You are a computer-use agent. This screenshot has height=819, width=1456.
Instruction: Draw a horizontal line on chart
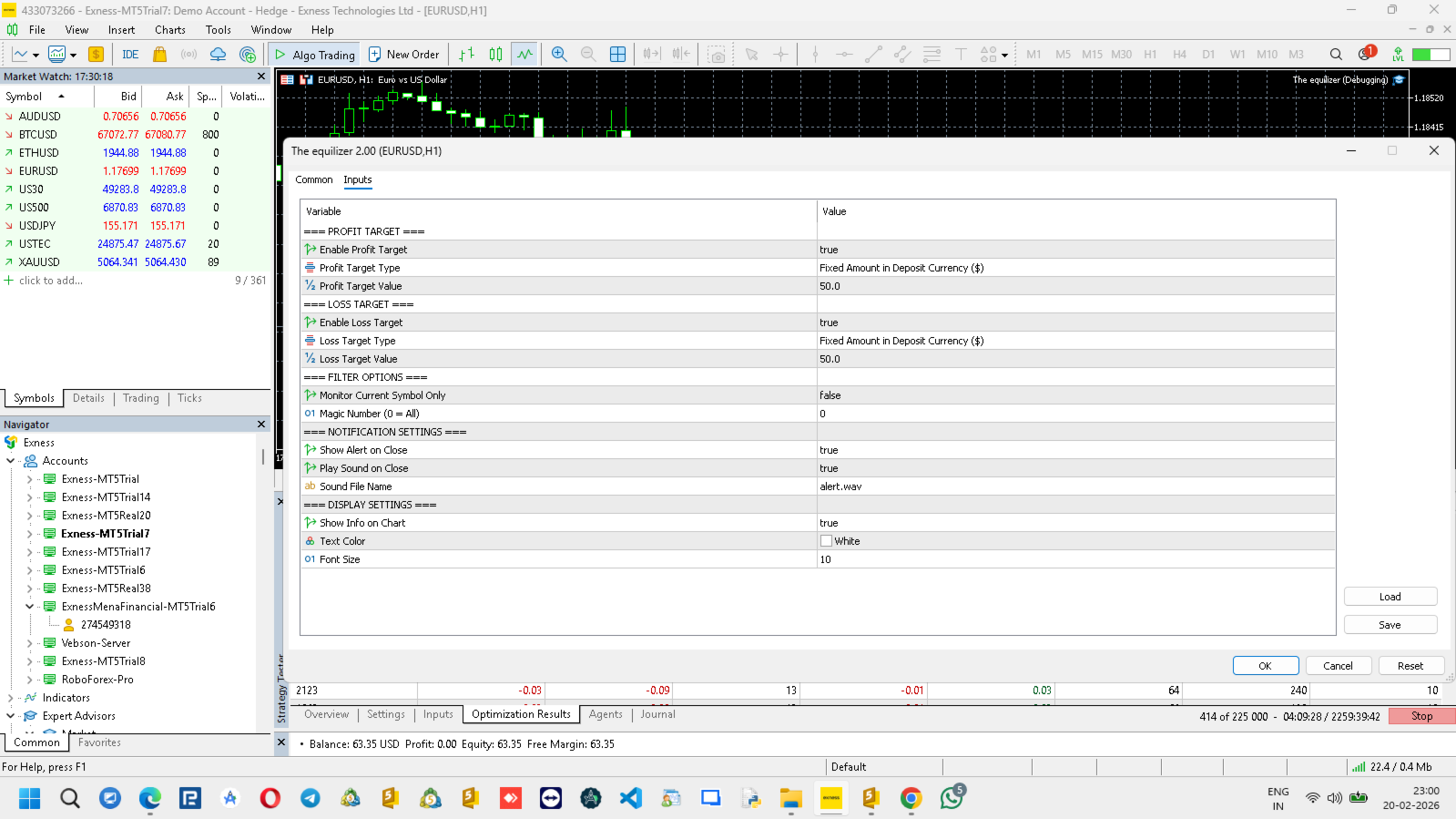(844, 55)
